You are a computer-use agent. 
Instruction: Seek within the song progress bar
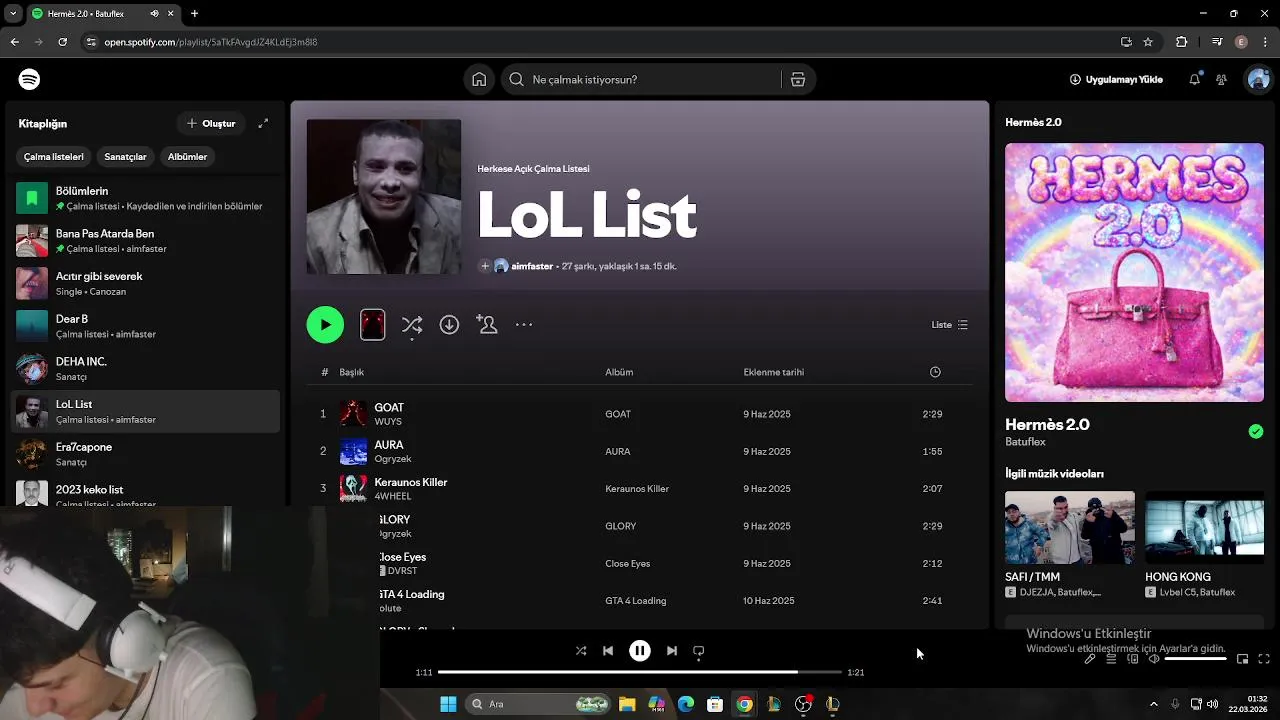640,672
